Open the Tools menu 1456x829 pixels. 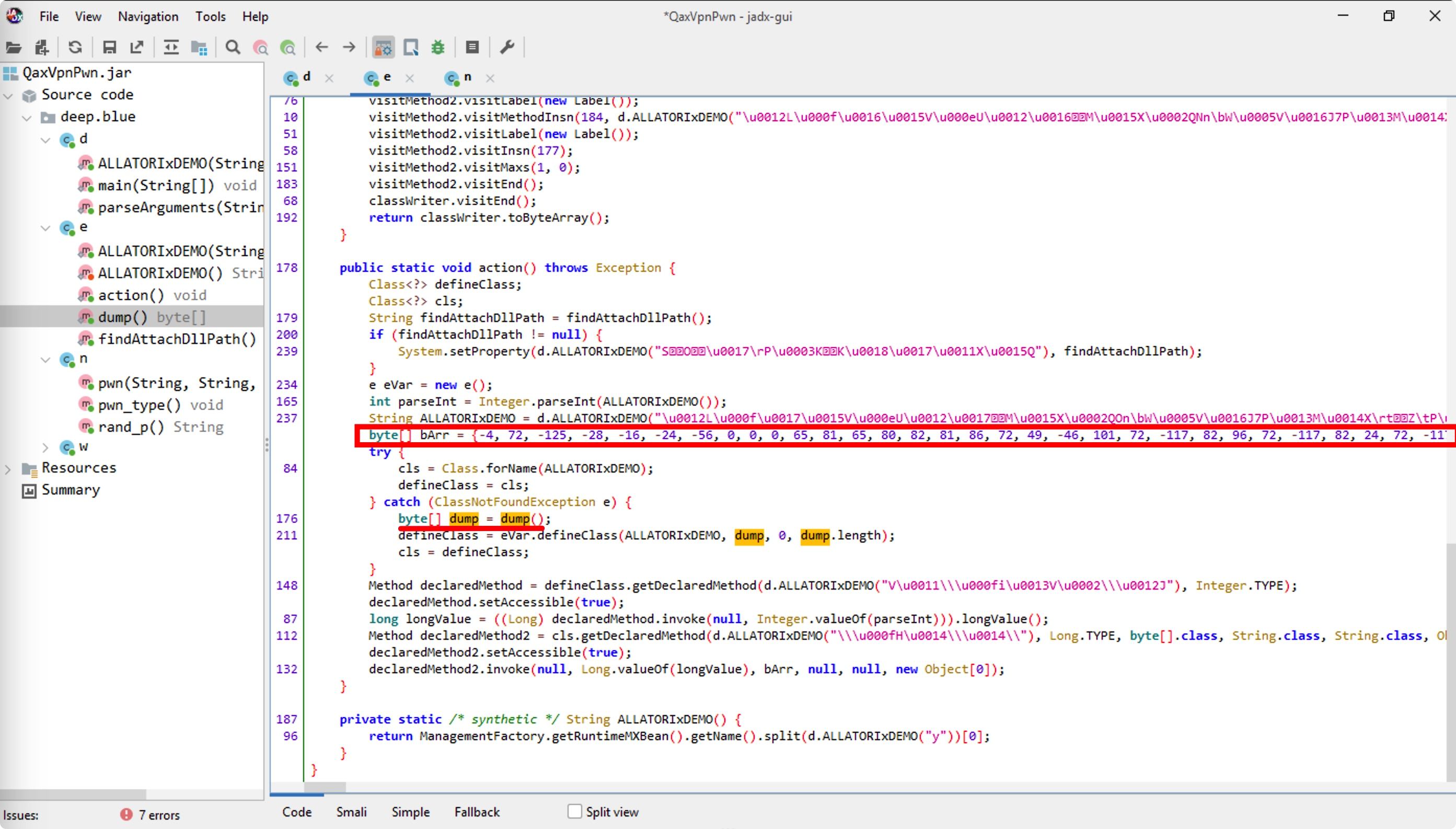coord(210,17)
